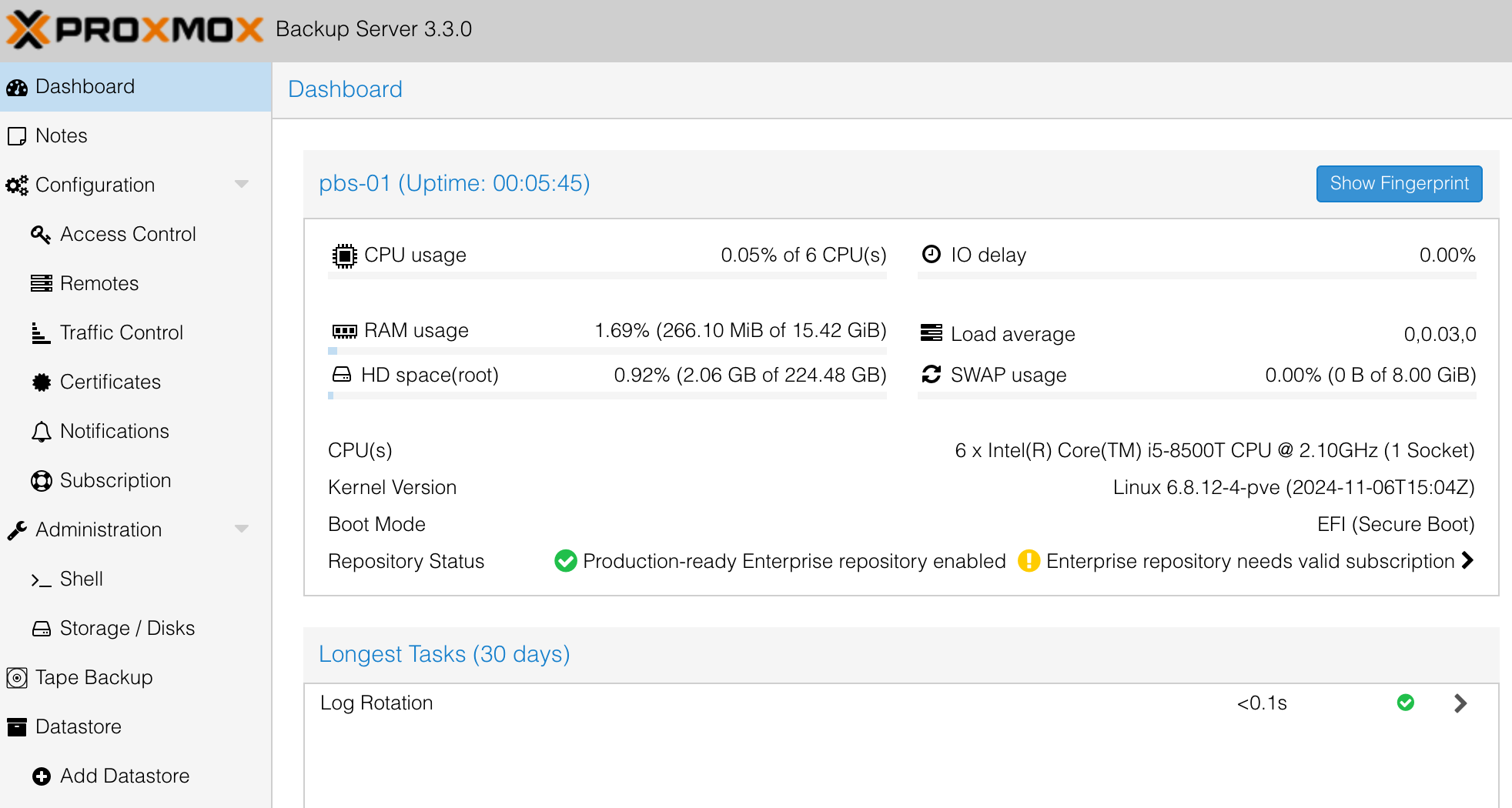1512x808 pixels.
Task: Open the Shell menu item
Action: coord(81,579)
